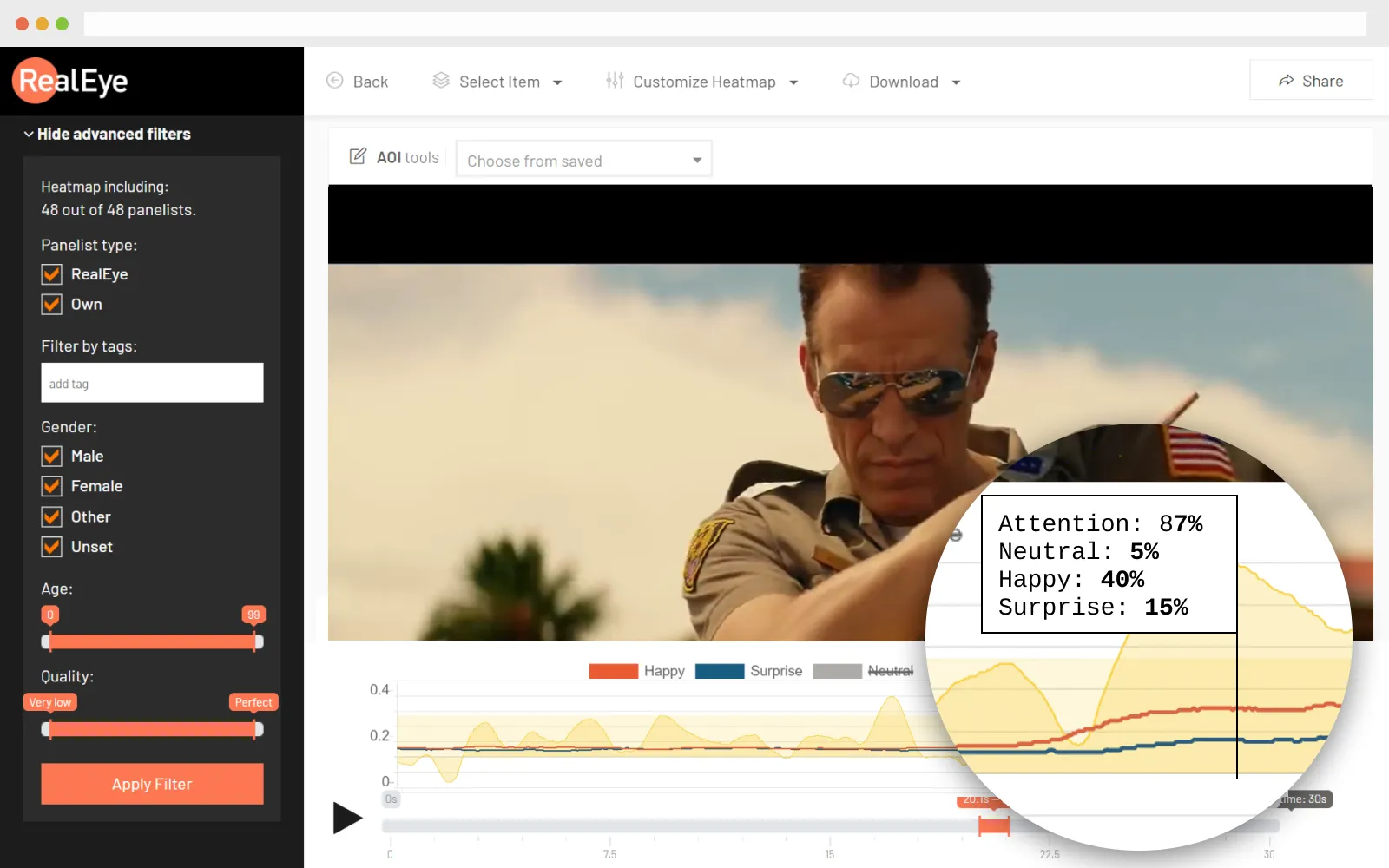Uncheck the Female gender checkbox
This screenshot has width=1389, height=868.
(x=52, y=486)
